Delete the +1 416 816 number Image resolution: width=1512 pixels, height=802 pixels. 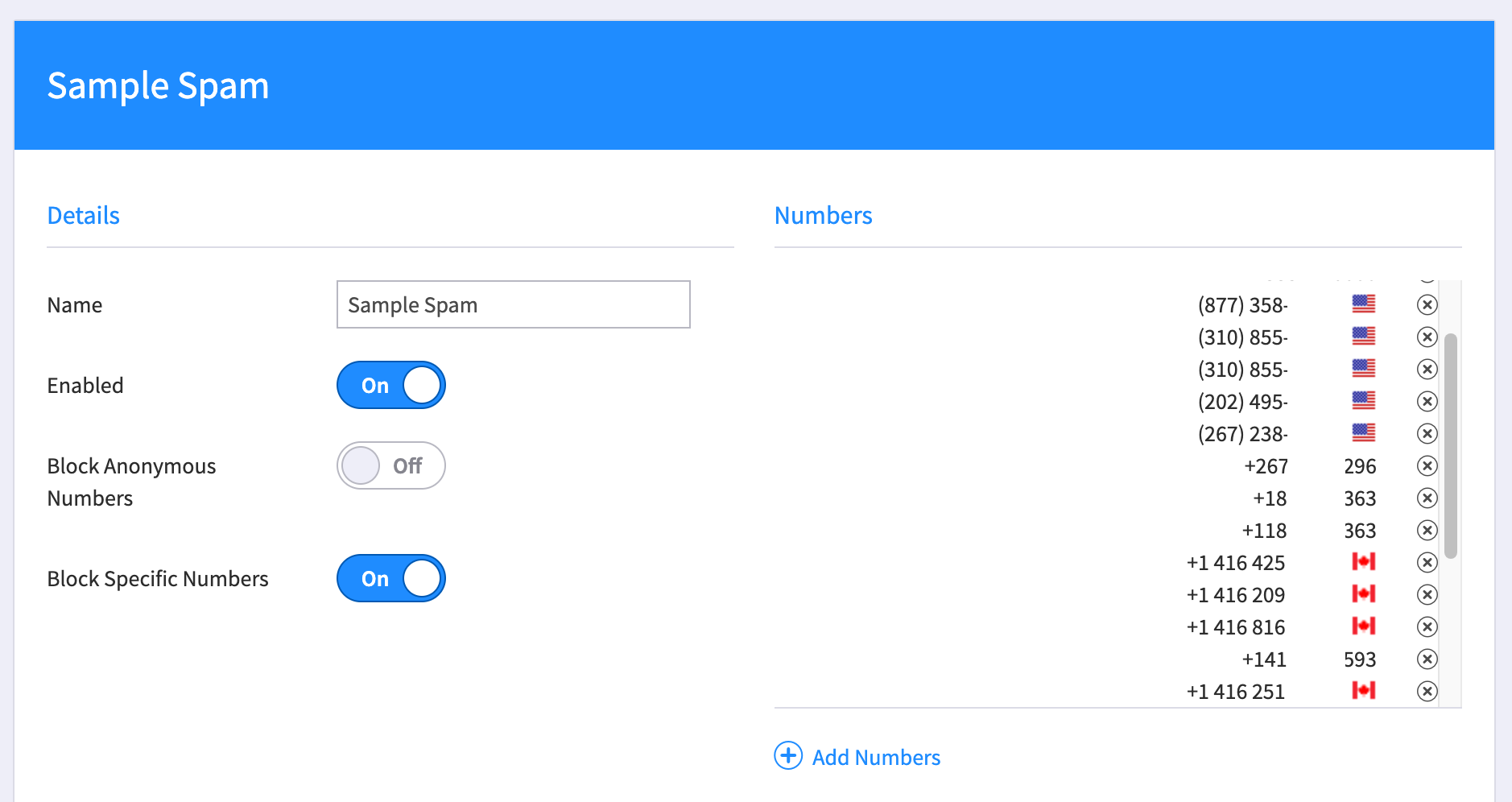1427,626
